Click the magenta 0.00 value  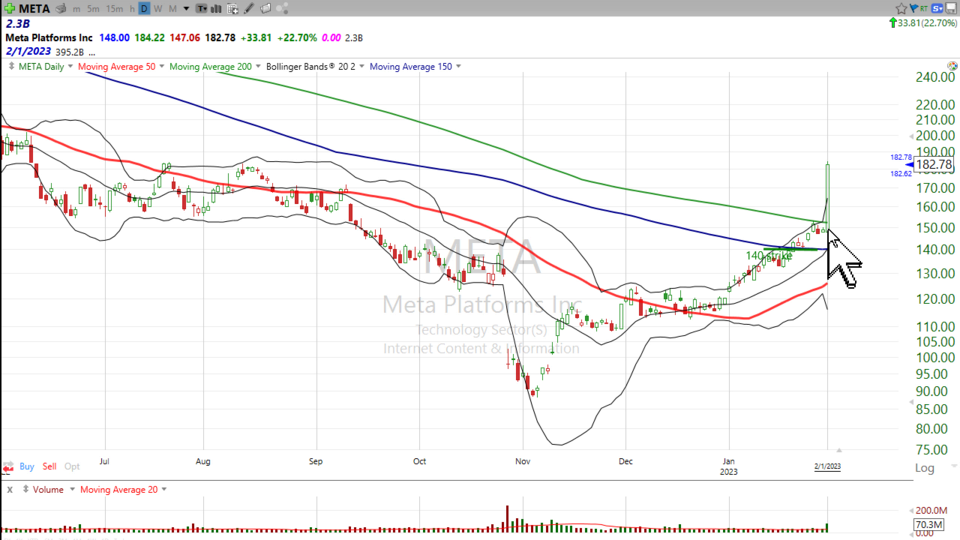click(331, 37)
